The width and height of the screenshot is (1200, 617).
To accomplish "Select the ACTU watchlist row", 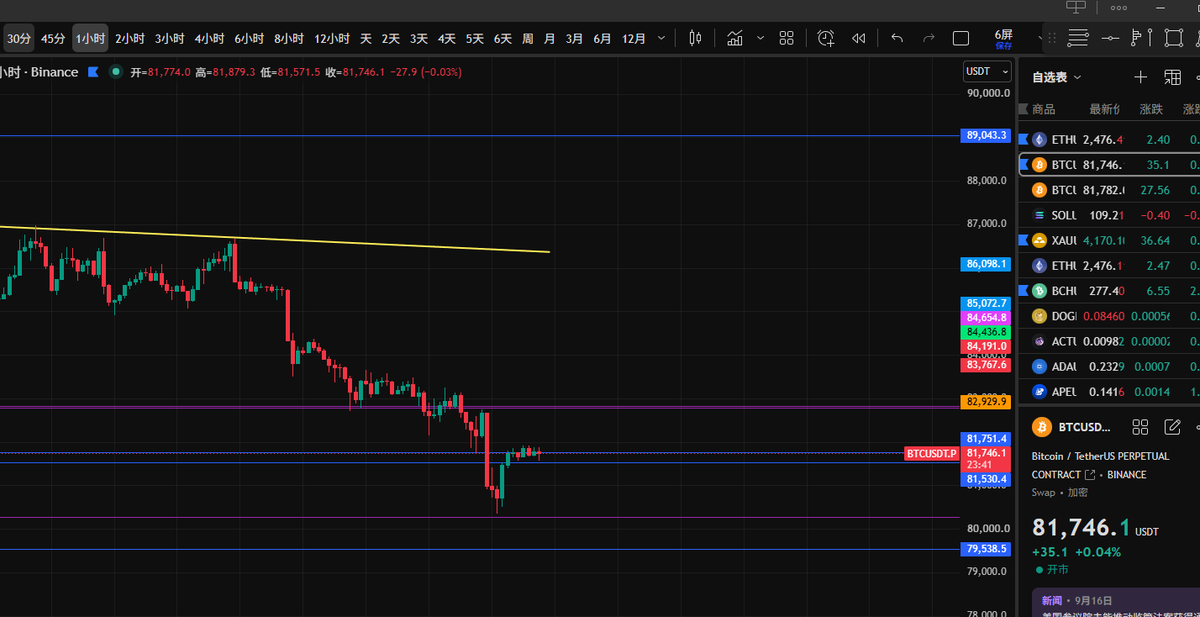I will coord(1109,341).
